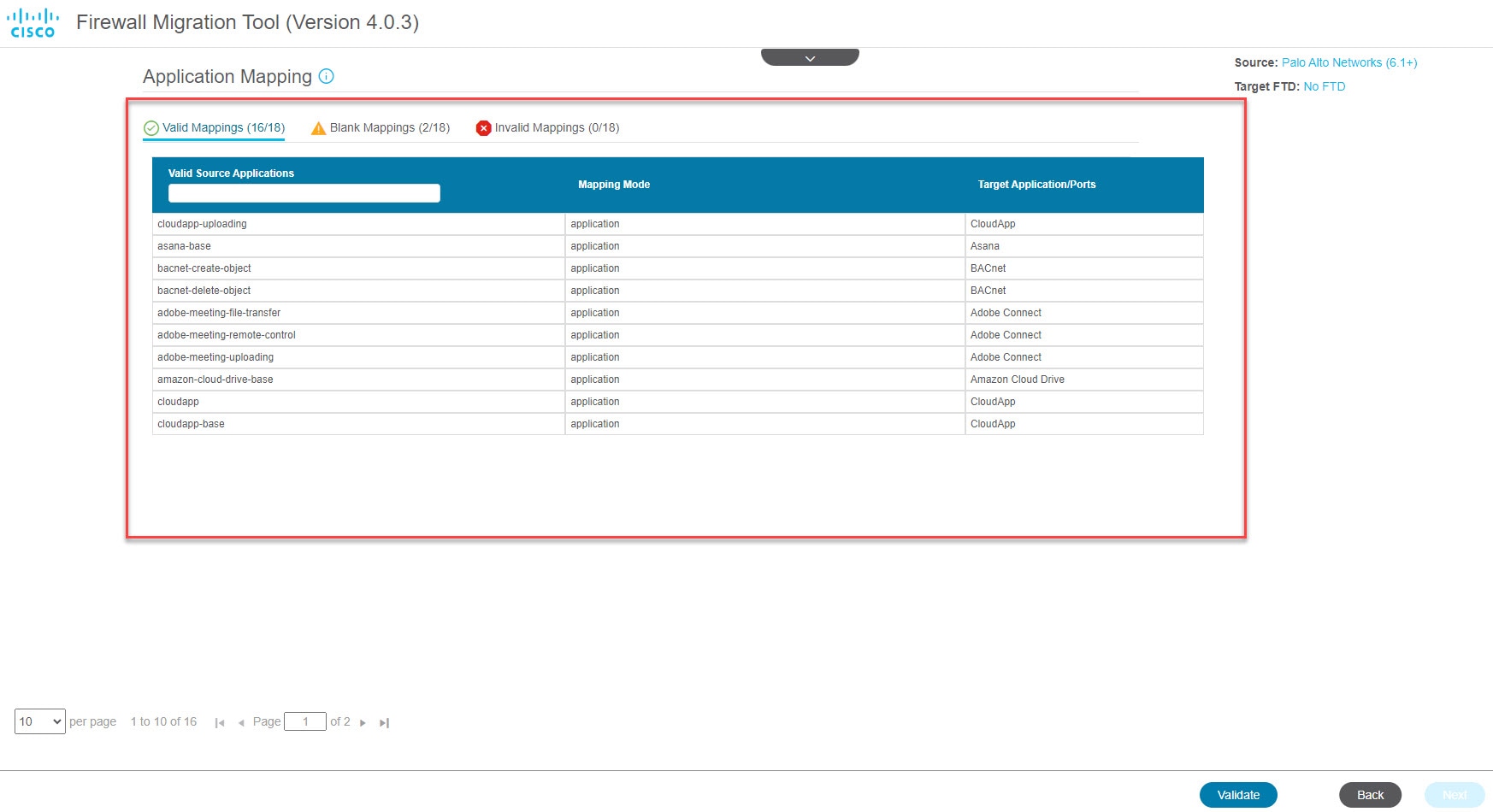This screenshot has width=1493, height=812.
Task: Expand the collapsed top panel chevron
Action: [810, 57]
